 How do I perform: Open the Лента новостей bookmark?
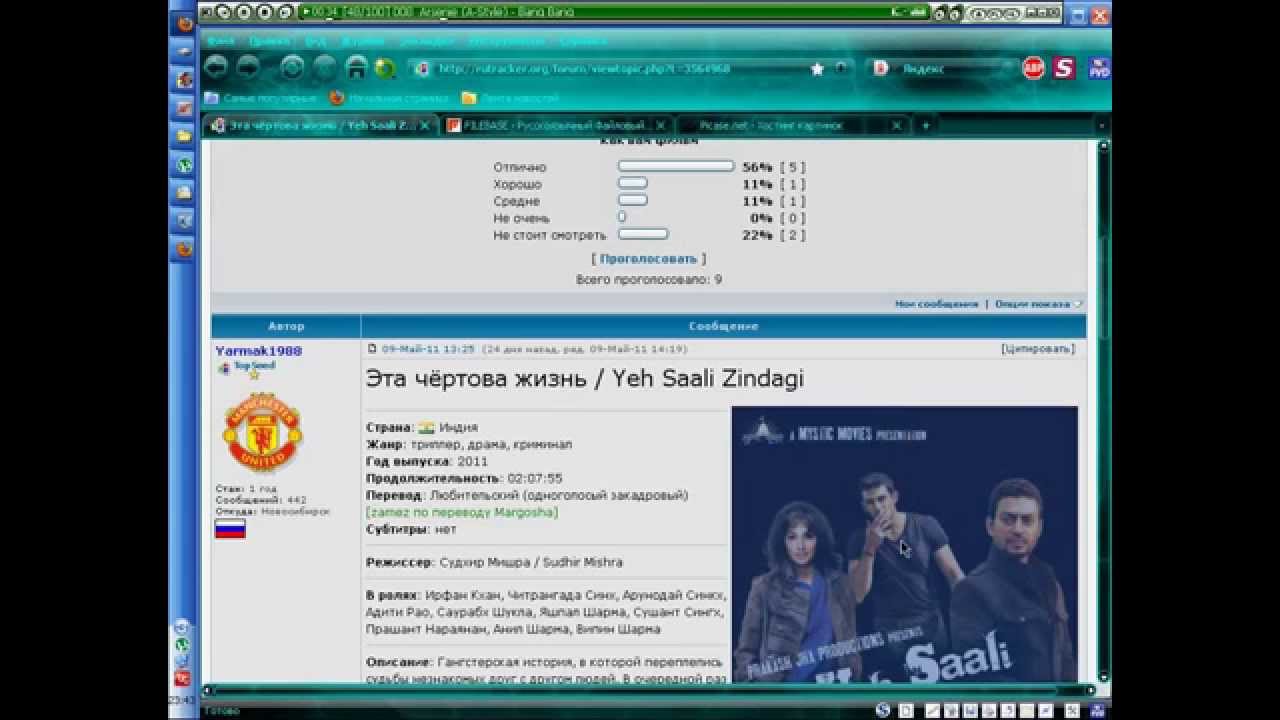[x=509, y=98]
